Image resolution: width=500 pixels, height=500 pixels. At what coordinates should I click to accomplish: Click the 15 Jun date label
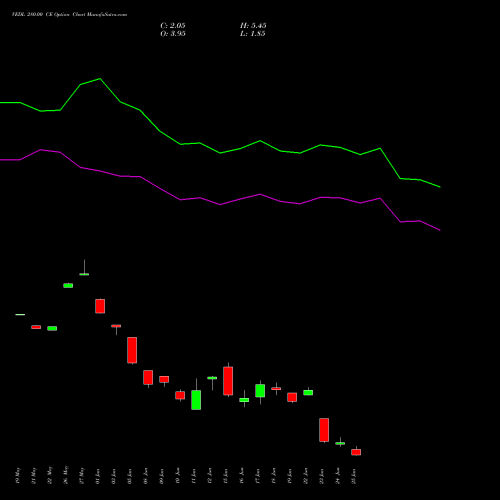[x=226, y=476]
